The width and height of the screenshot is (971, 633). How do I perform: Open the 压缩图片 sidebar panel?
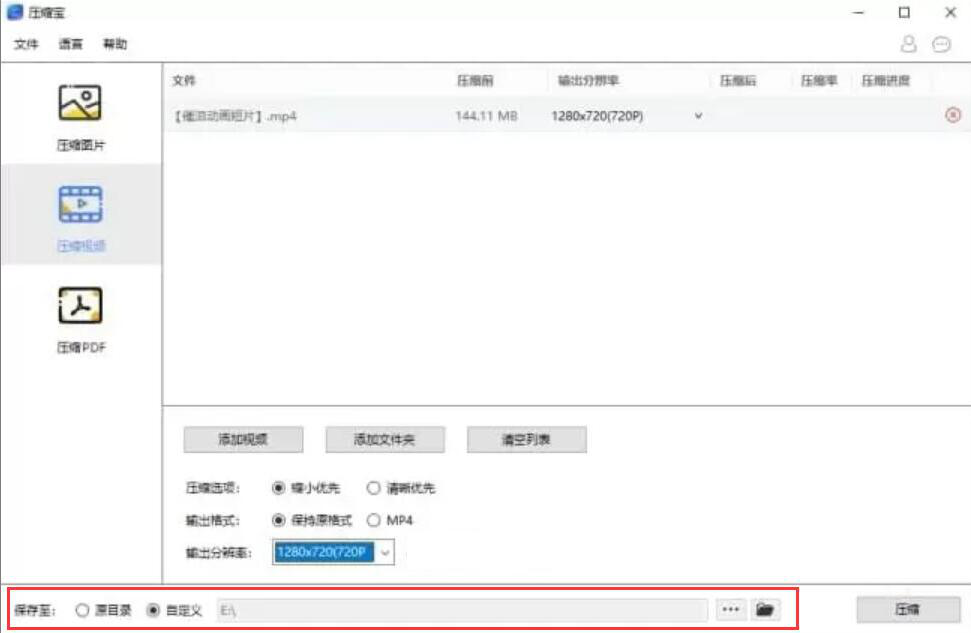point(80,112)
